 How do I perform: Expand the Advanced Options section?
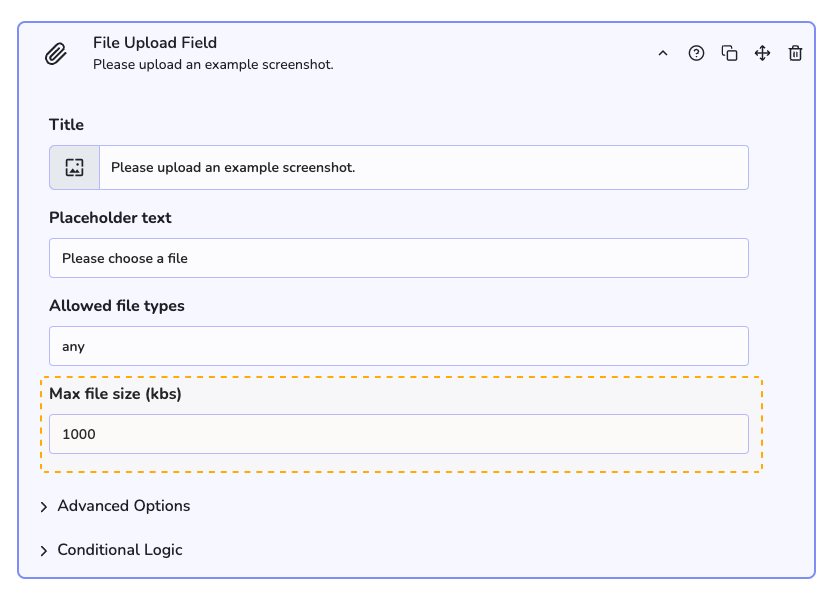pyautogui.click(x=123, y=506)
